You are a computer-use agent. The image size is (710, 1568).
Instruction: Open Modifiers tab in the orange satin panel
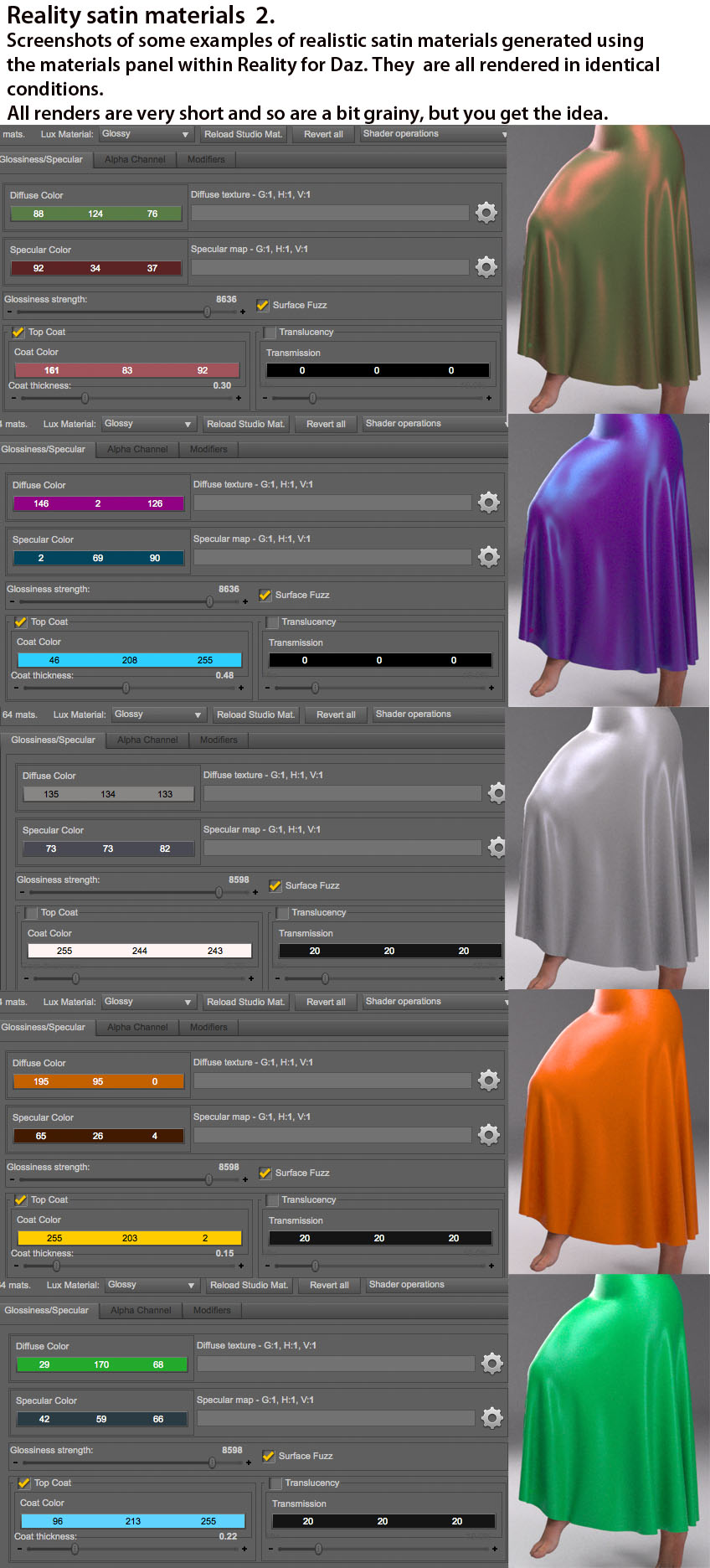208,1028
